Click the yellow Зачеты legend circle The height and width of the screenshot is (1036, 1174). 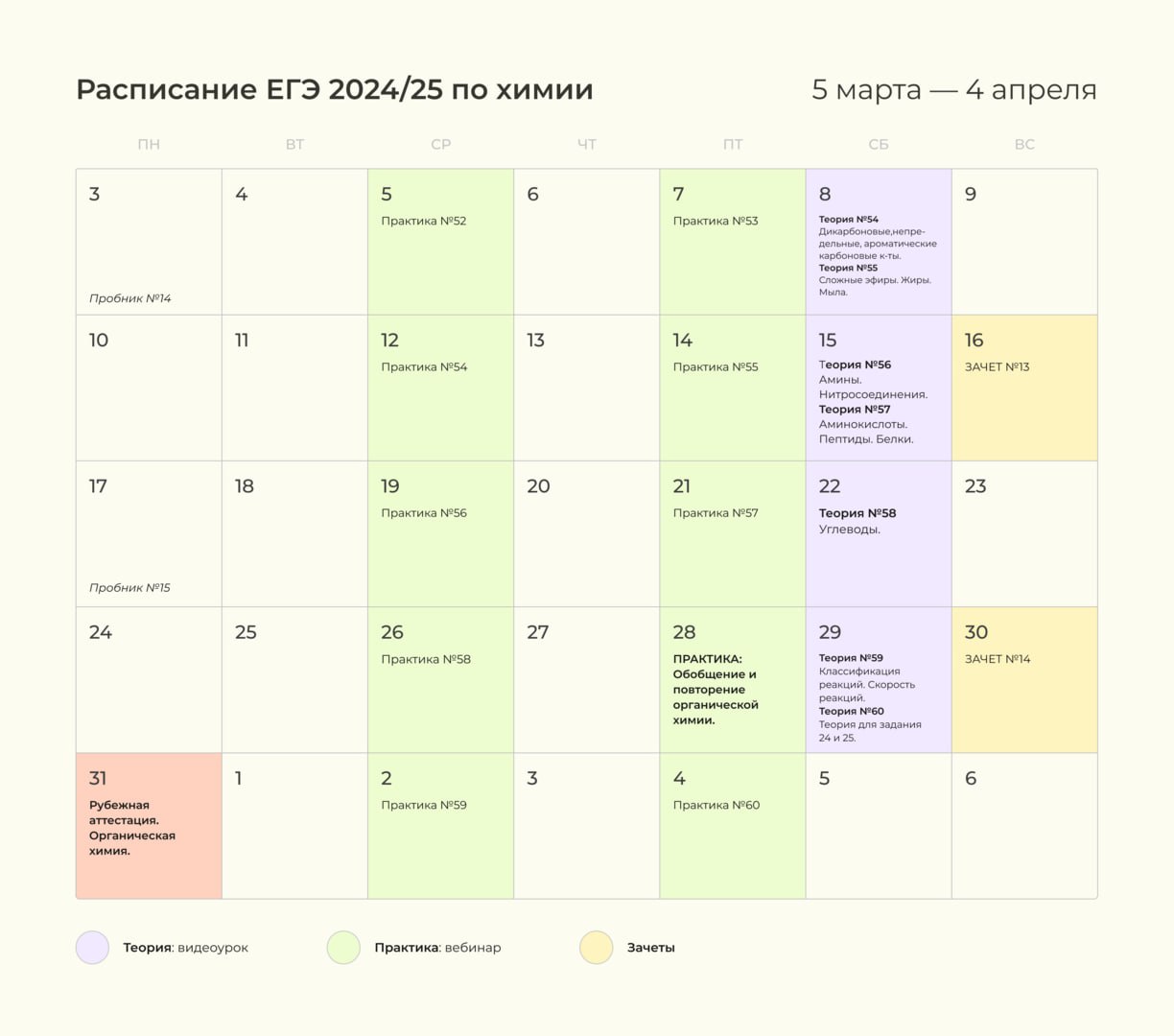[596, 948]
